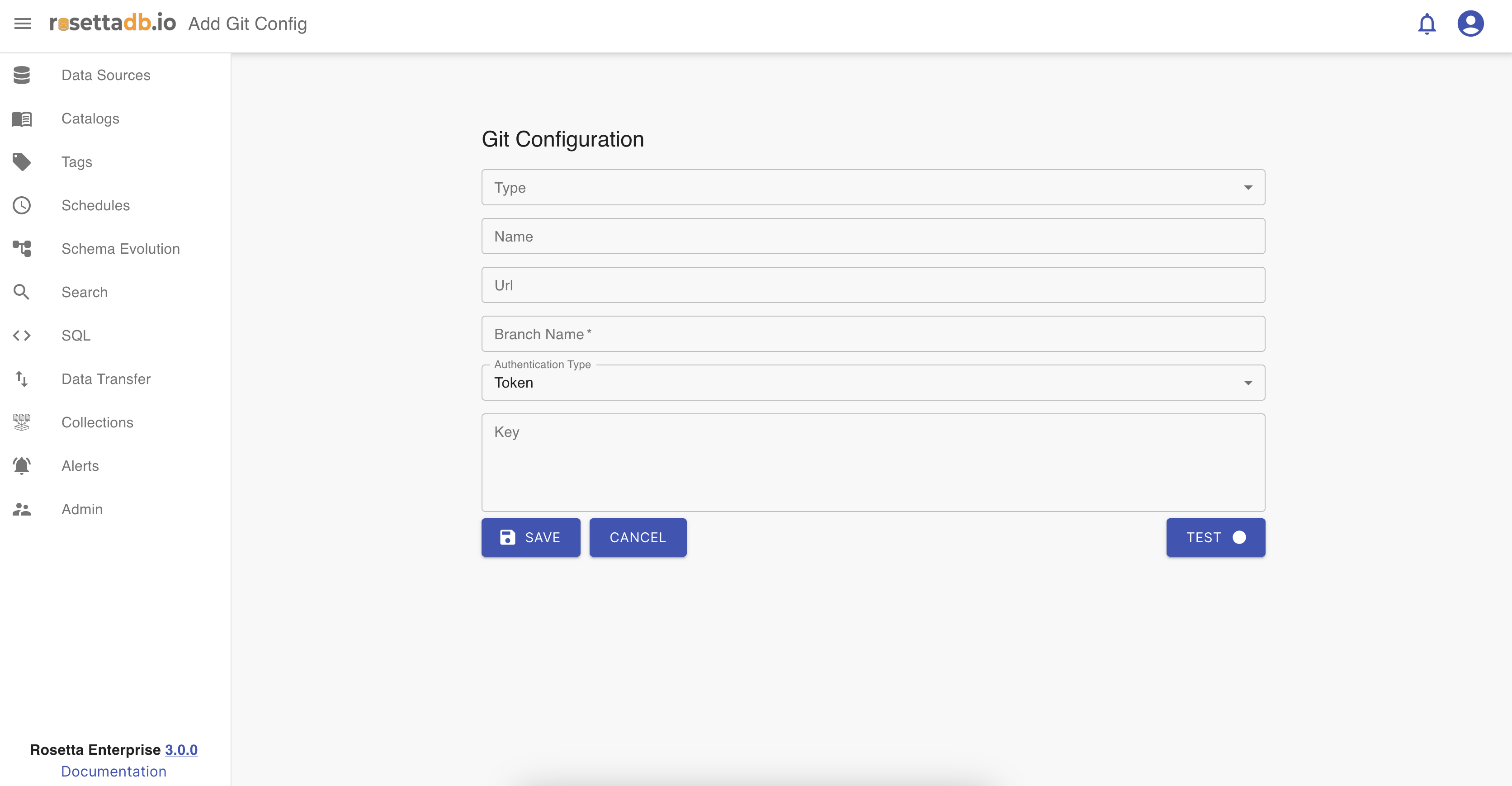
Task: Open the Documentation link
Action: (114, 772)
